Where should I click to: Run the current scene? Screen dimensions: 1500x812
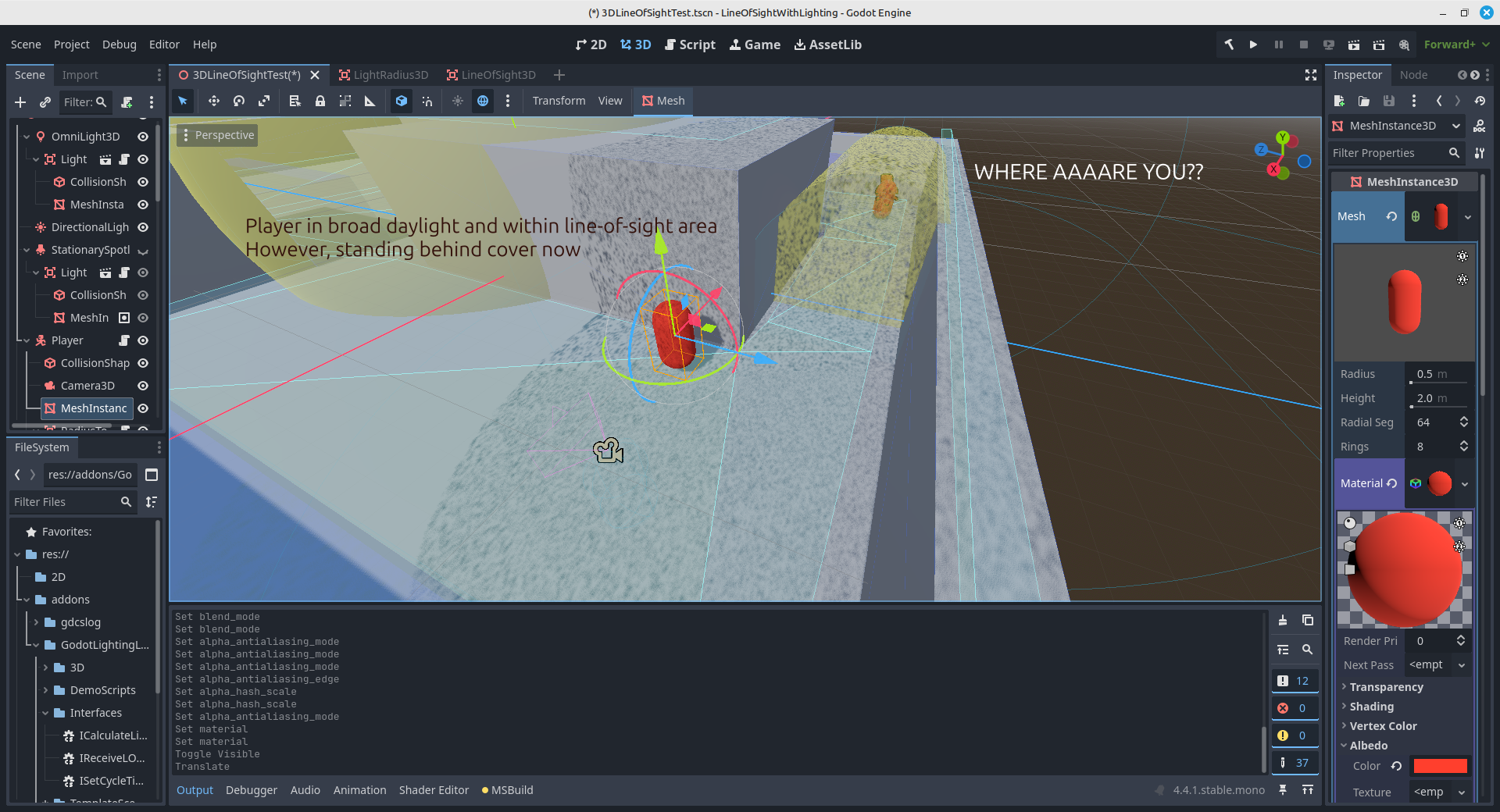(x=1354, y=45)
